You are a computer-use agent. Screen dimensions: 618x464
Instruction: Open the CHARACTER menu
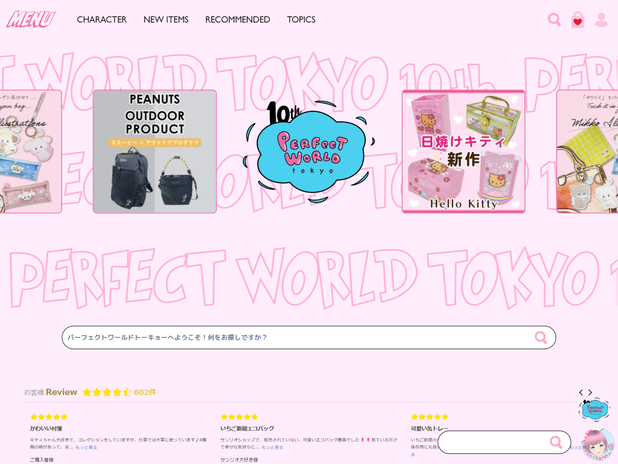coord(102,19)
